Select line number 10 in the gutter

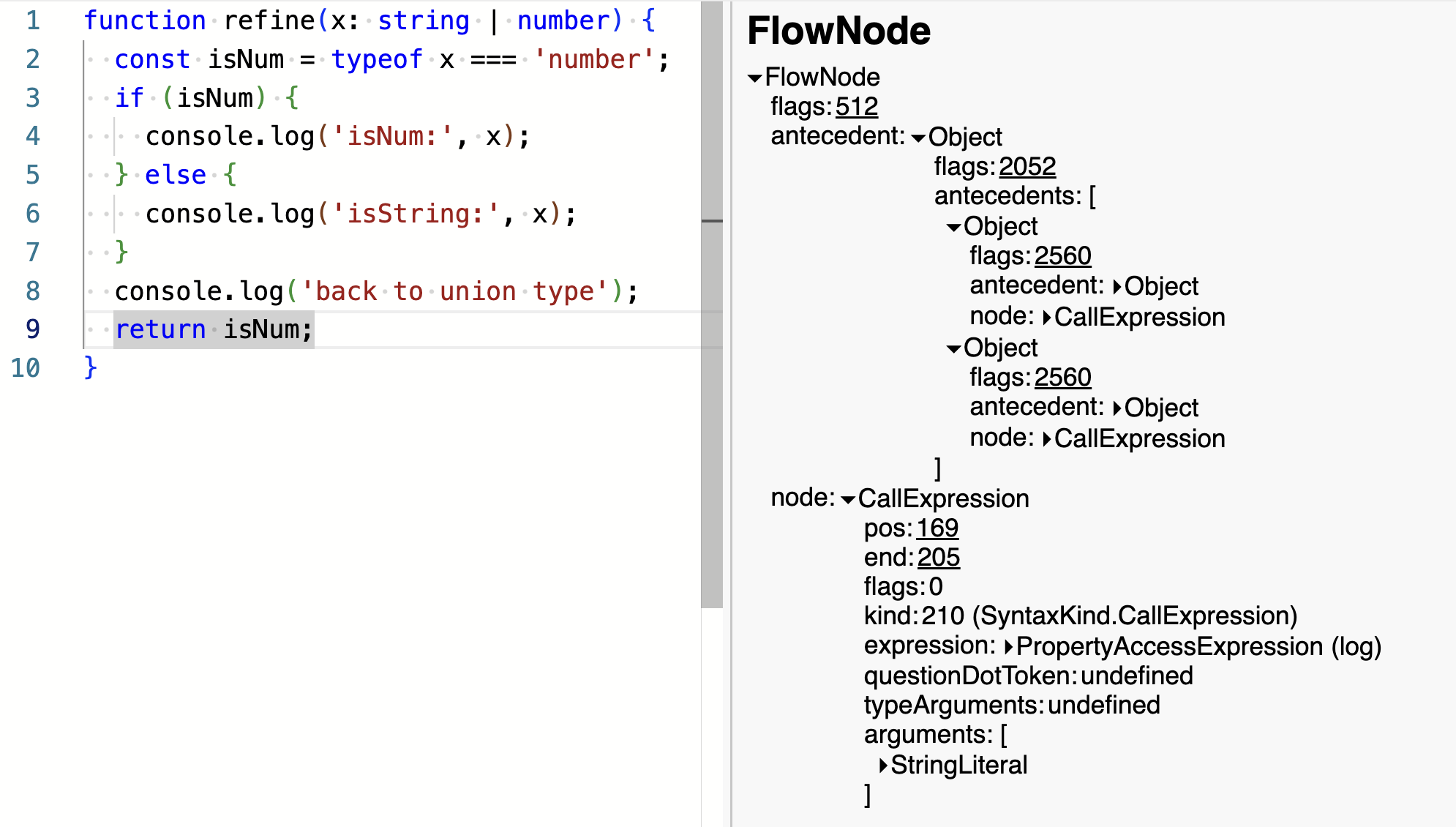[26, 368]
